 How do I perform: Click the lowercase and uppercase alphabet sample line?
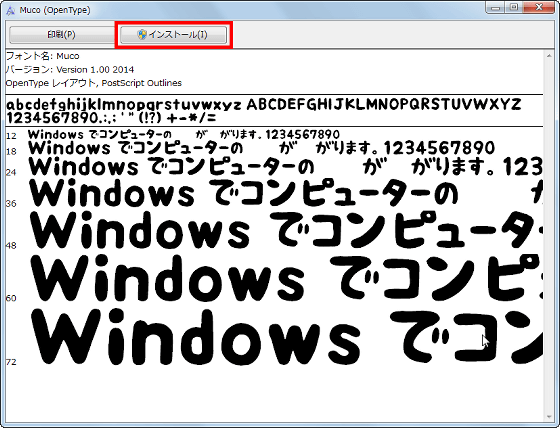pos(264,105)
